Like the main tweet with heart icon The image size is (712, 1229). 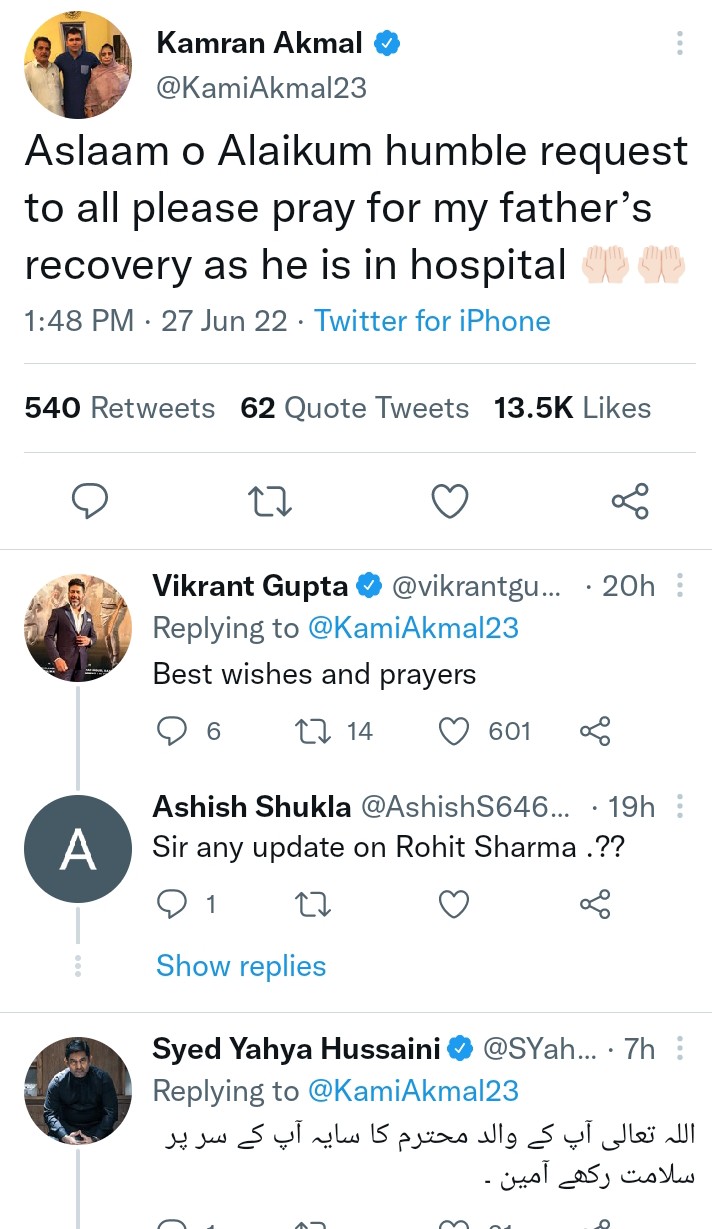[450, 500]
